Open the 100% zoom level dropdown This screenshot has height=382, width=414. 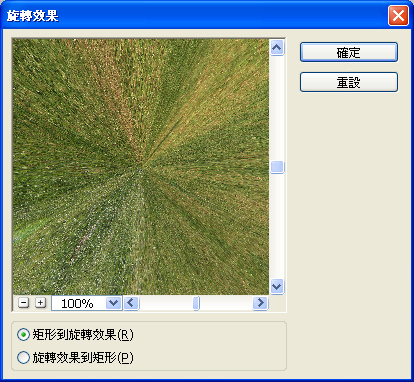tap(113, 303)
